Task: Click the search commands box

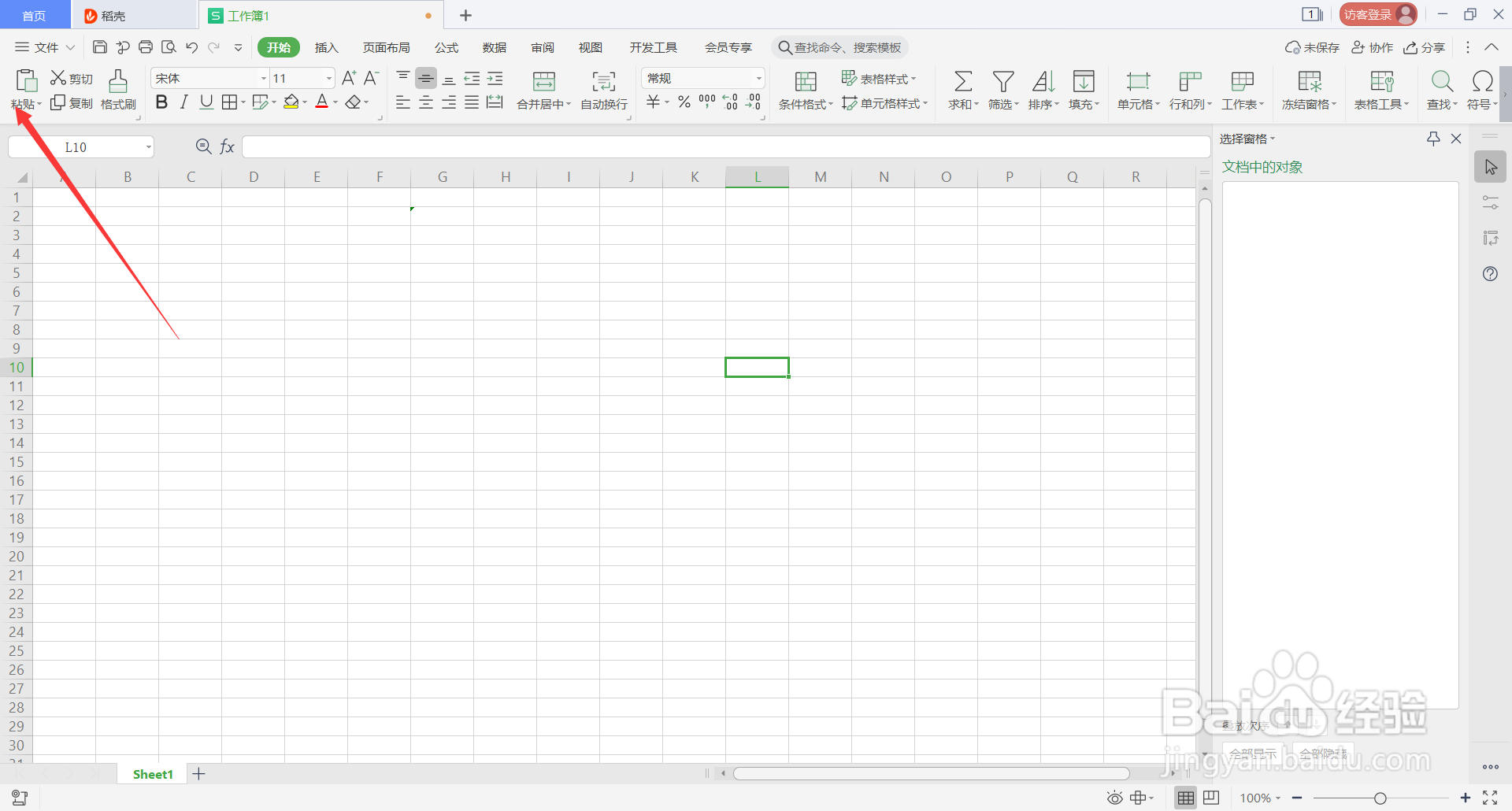Action: click(x=839, y=47)
